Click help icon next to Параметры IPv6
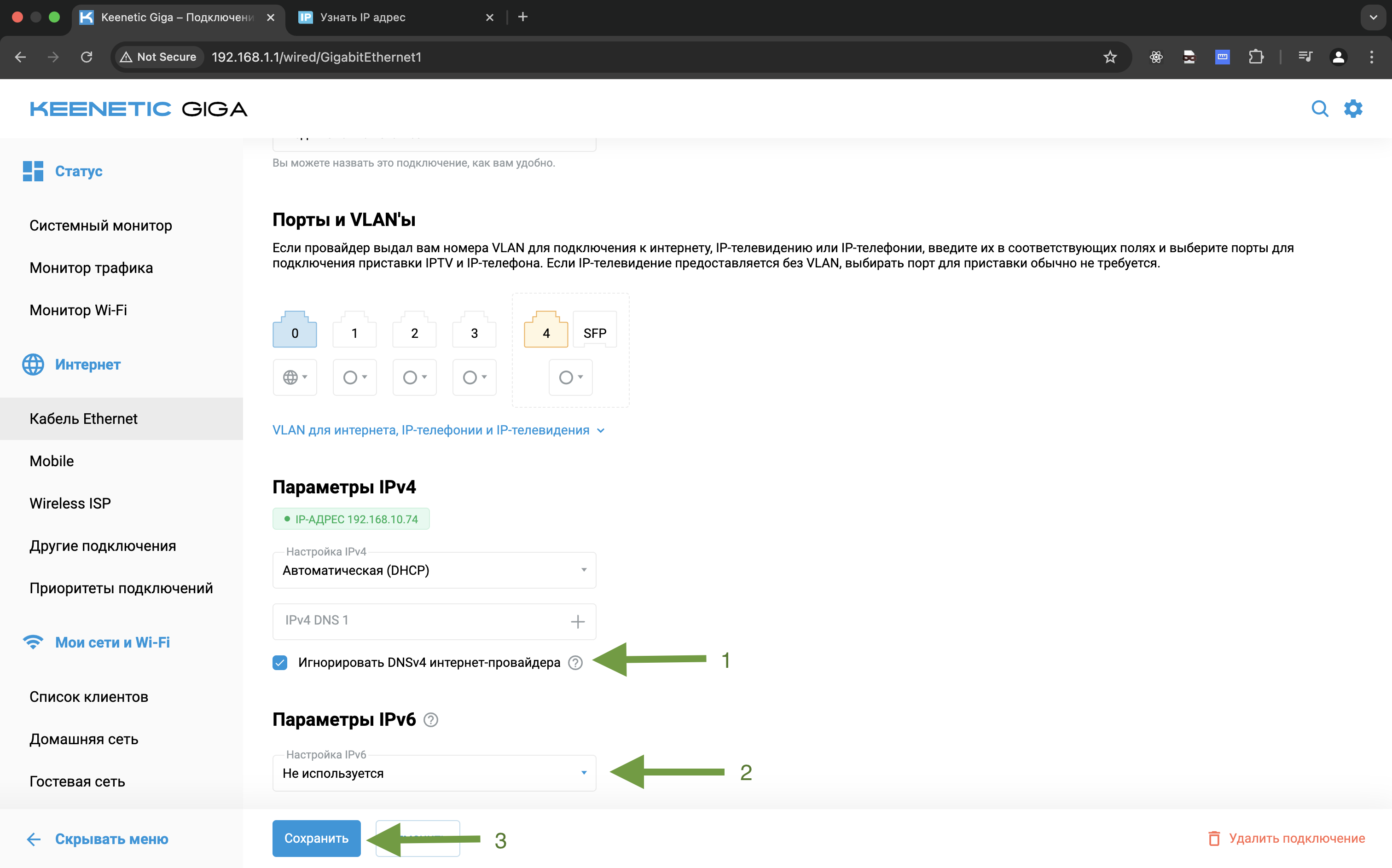The image size is (1392, 868). [x=430, y=720]
